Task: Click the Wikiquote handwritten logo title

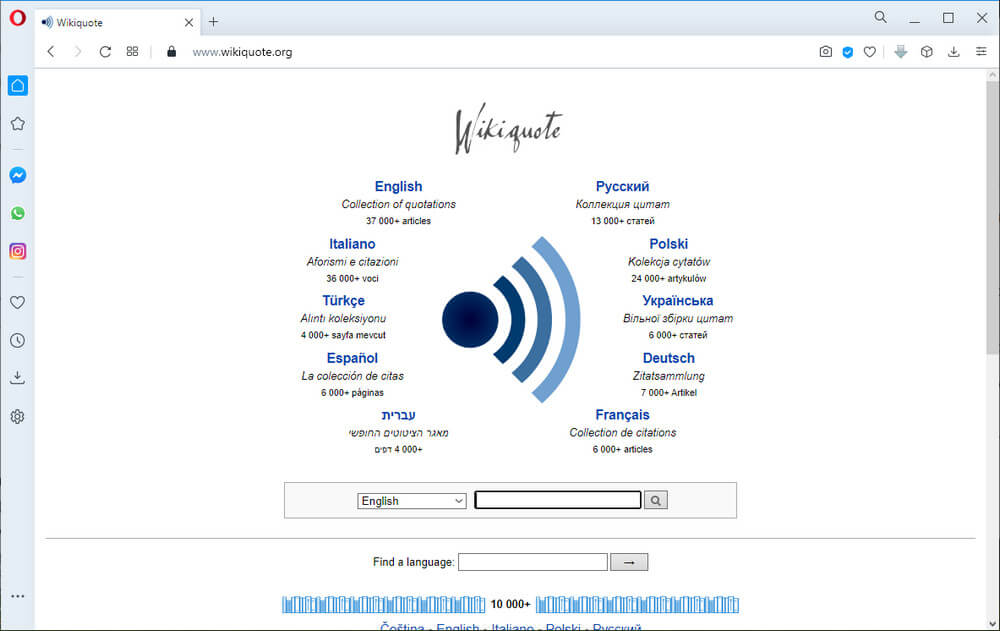Action: (508, 129)
